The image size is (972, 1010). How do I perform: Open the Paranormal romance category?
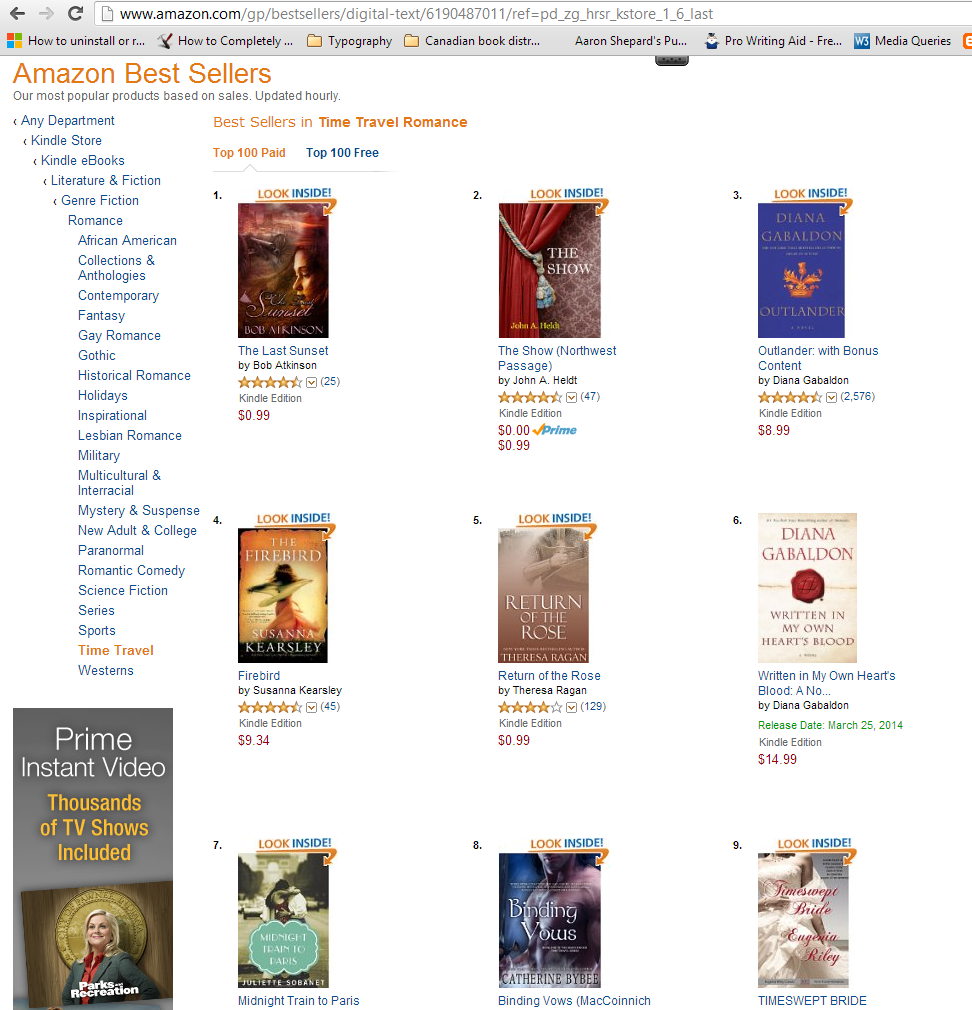[111, 551]
